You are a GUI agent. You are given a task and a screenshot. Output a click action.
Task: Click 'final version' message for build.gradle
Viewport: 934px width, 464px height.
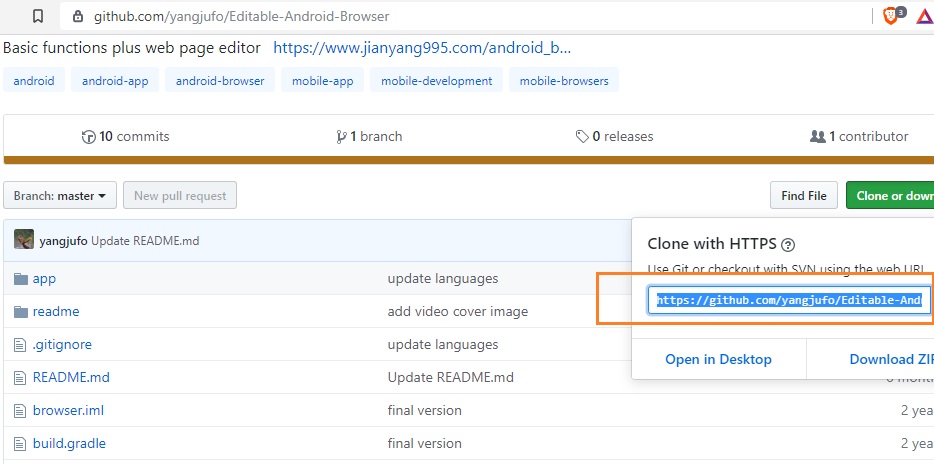click(424, 443)
